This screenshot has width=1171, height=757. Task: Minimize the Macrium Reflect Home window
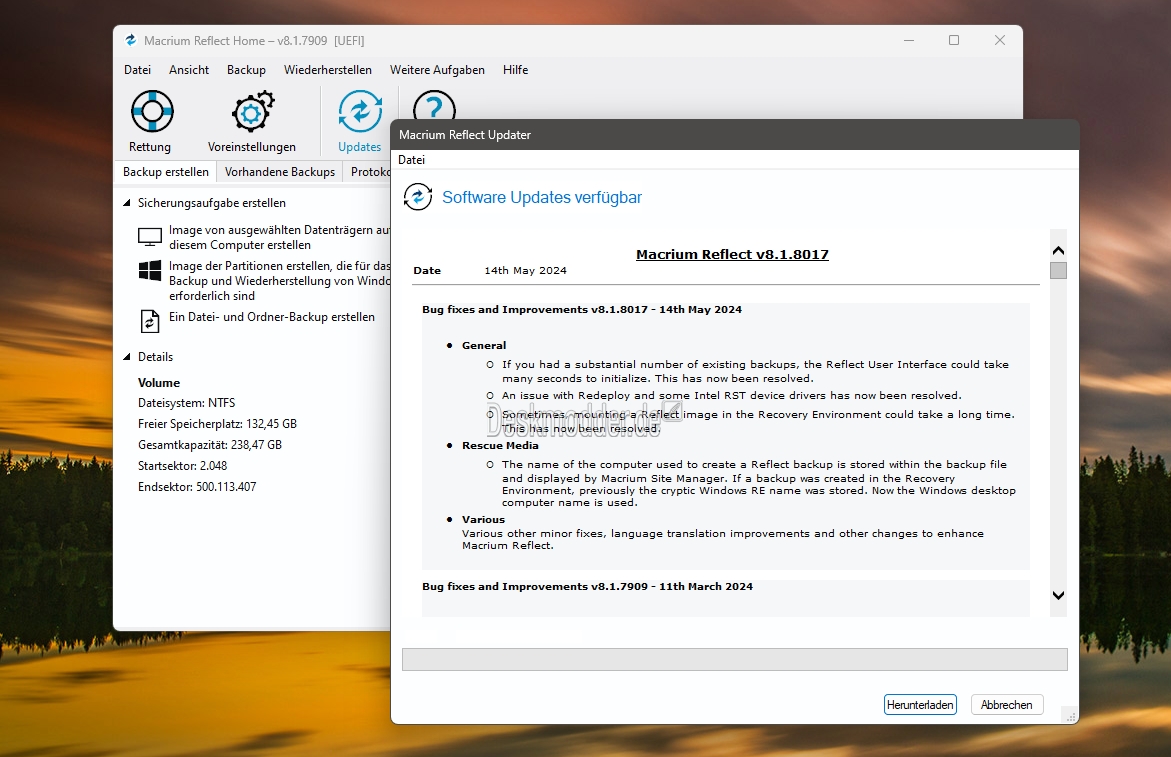pyautogui.click(x=909, y=40)
